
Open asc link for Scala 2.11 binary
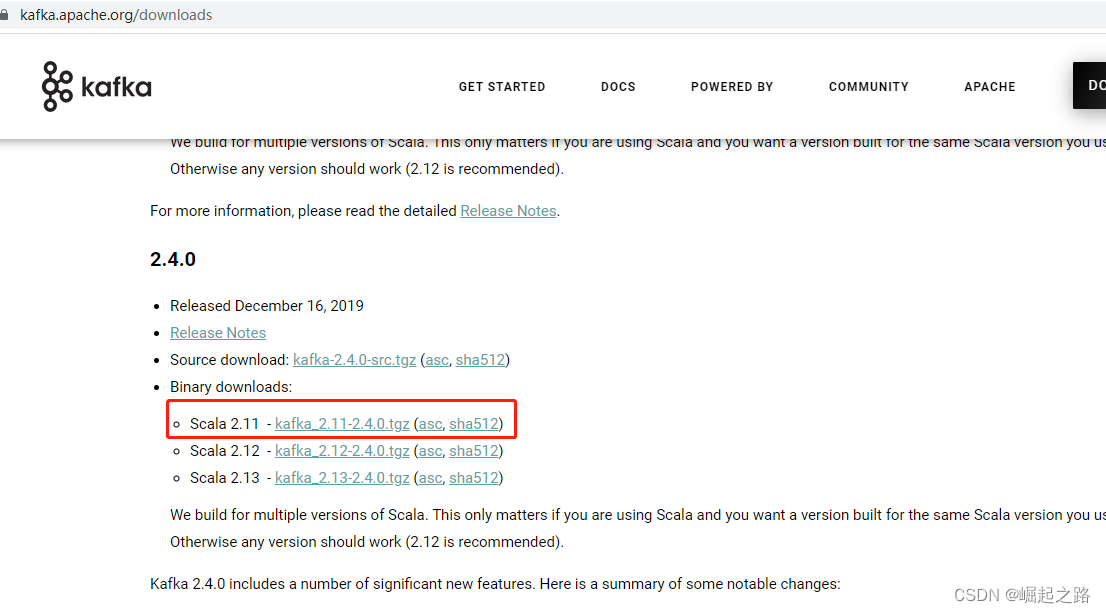point(430,424)
